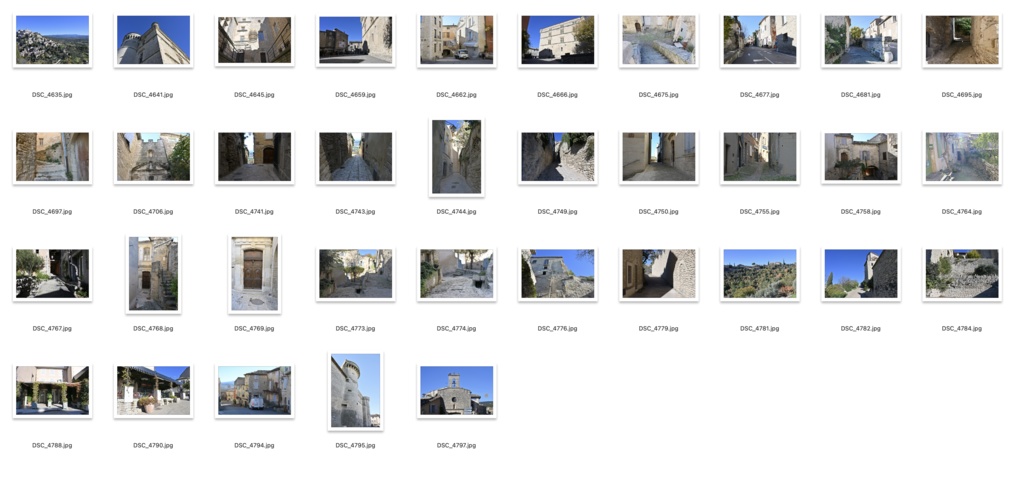
Task: Select the DSC_4695.jpg thumbnail
Action: (x=962, y=40)
